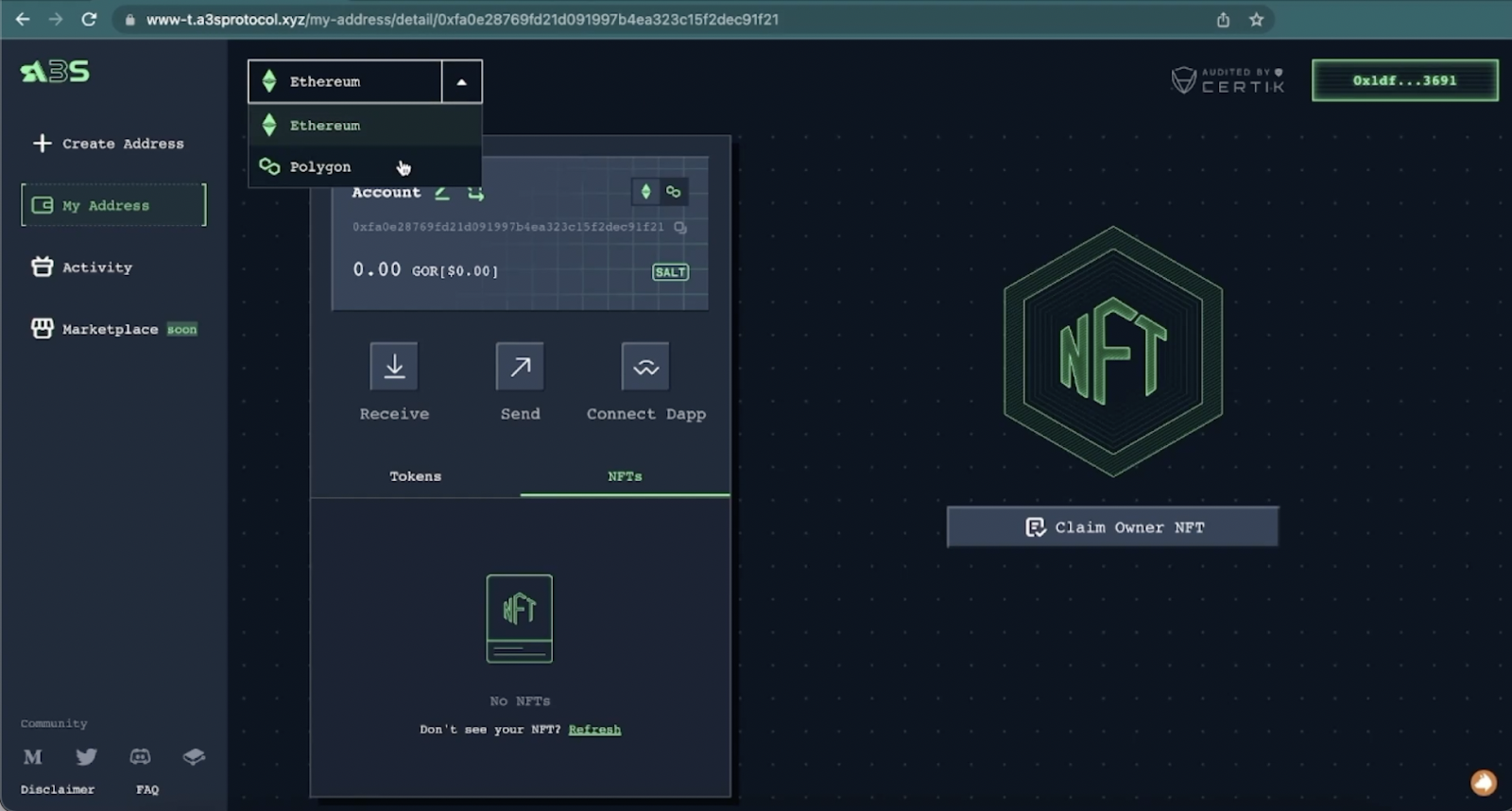Switch card to Ethereum chain icon
Image resolution: width=1512 pixels, height=811 pixels.
(x=645, y=192)
